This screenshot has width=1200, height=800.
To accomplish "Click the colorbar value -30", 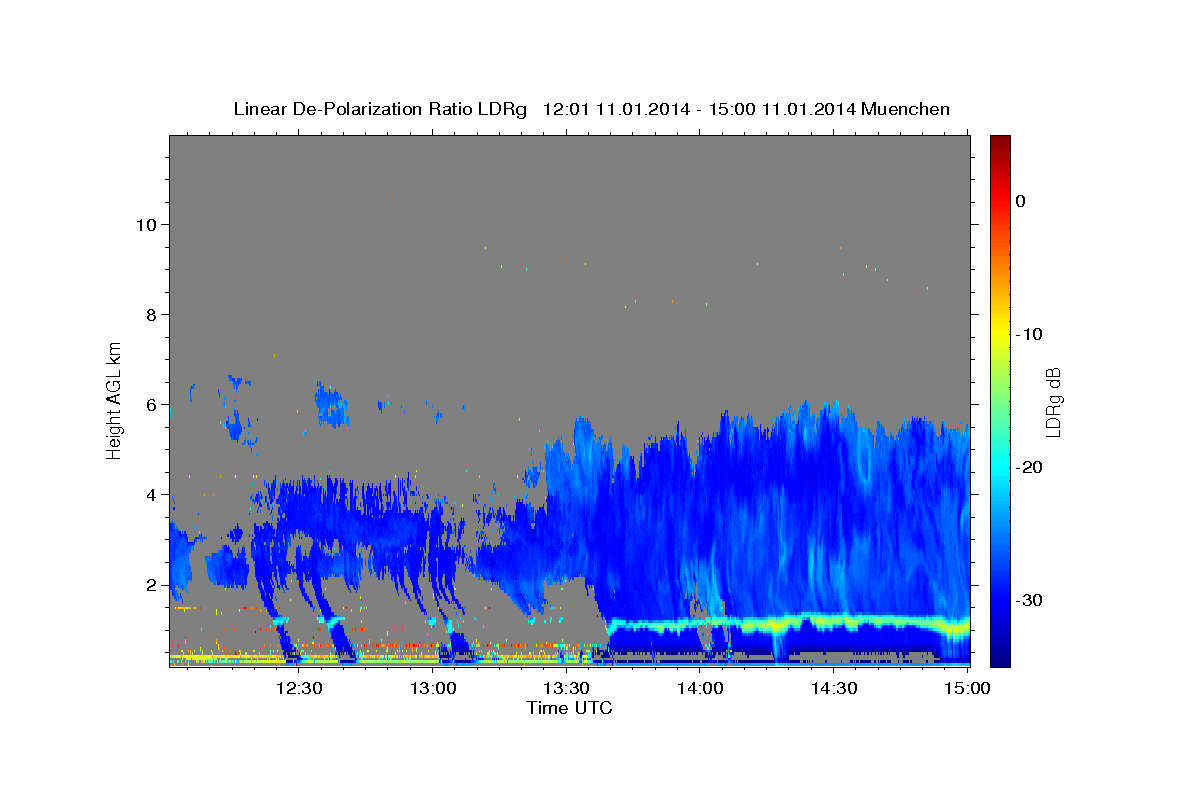I will (x=1030, y=600).
